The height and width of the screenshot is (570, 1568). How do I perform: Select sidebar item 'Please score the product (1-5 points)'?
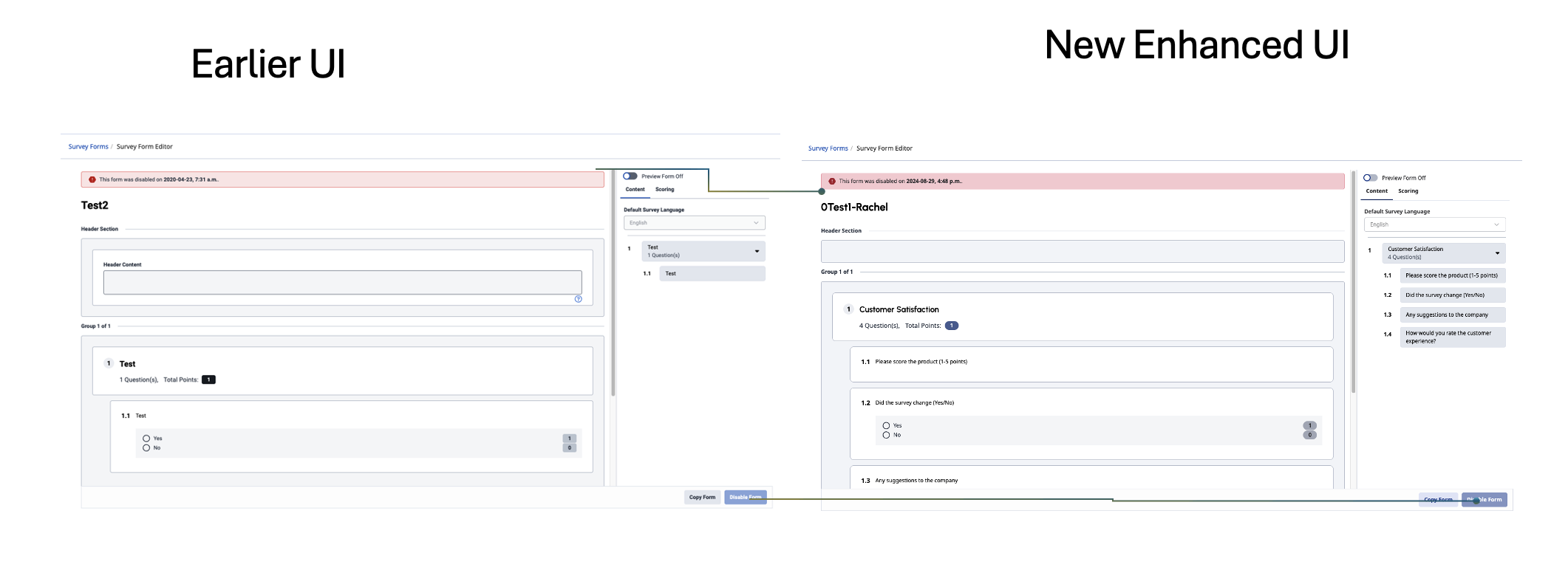pyautogui.click(x=1452, y=275)
